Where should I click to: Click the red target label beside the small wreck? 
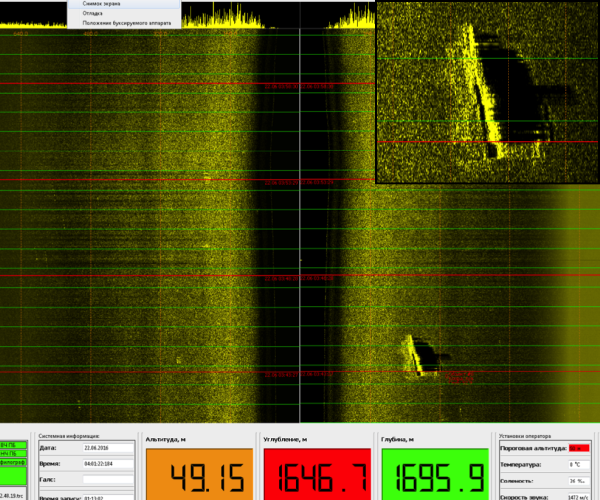click(x=460, y=377)
